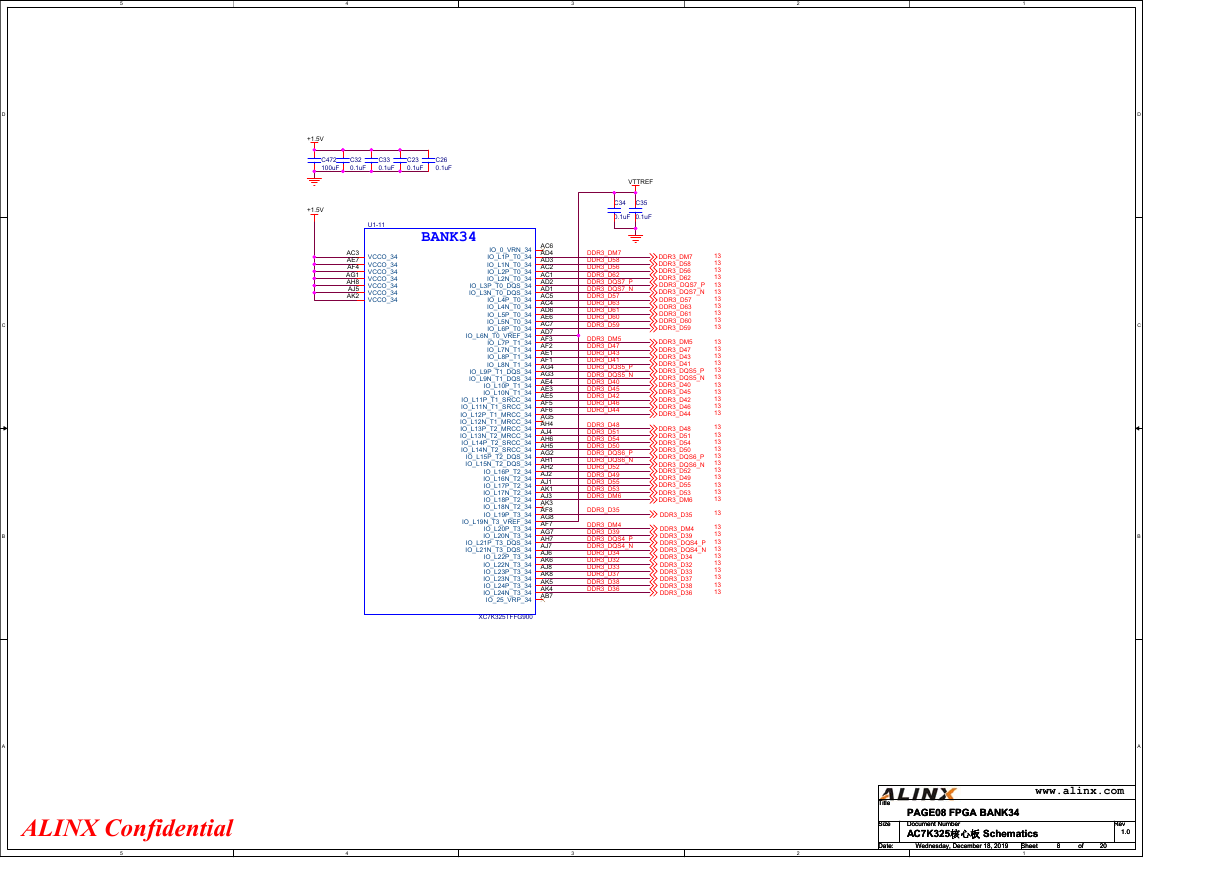The image size is (1228, 869).
Task: Click capacitor label C33
Action: click(384, 160)
